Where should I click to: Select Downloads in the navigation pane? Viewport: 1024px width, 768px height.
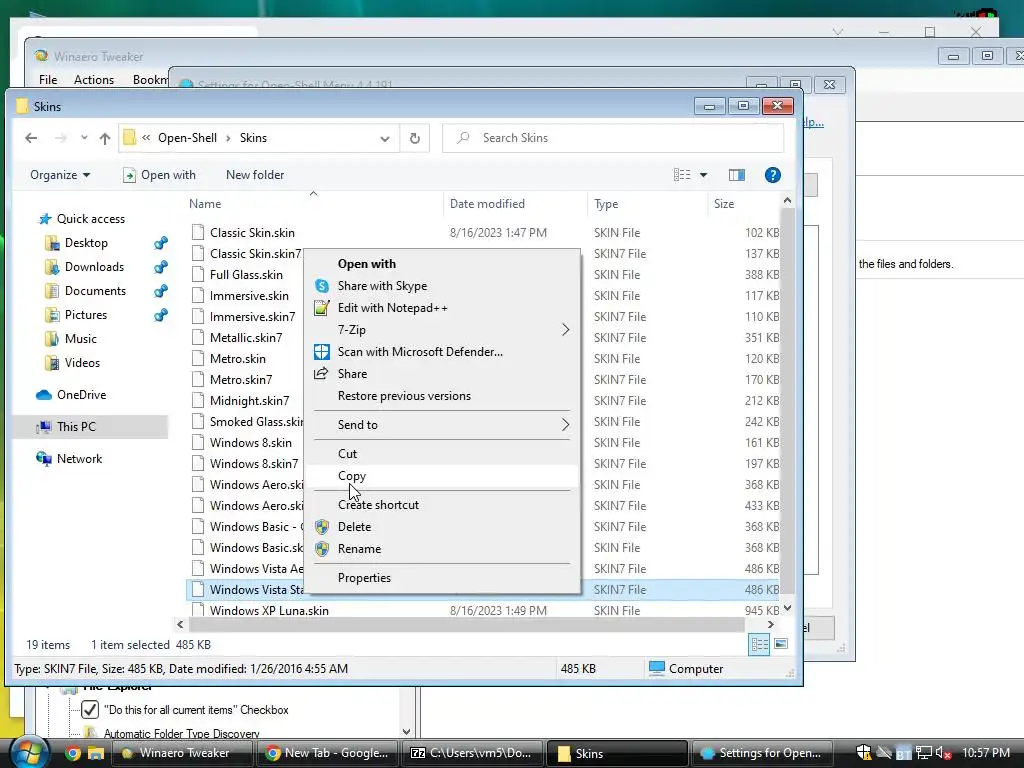pyautogui.click(x=94, y=267)
